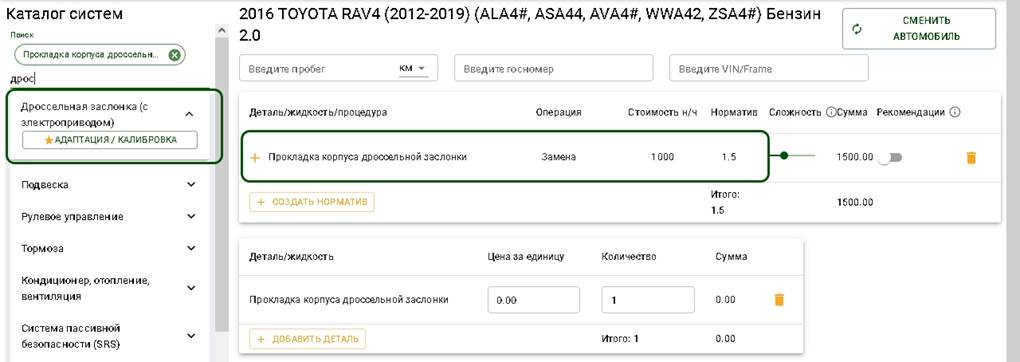Clear the catalog search chip
The image size is (1020, 362).
tap(174, 55)
